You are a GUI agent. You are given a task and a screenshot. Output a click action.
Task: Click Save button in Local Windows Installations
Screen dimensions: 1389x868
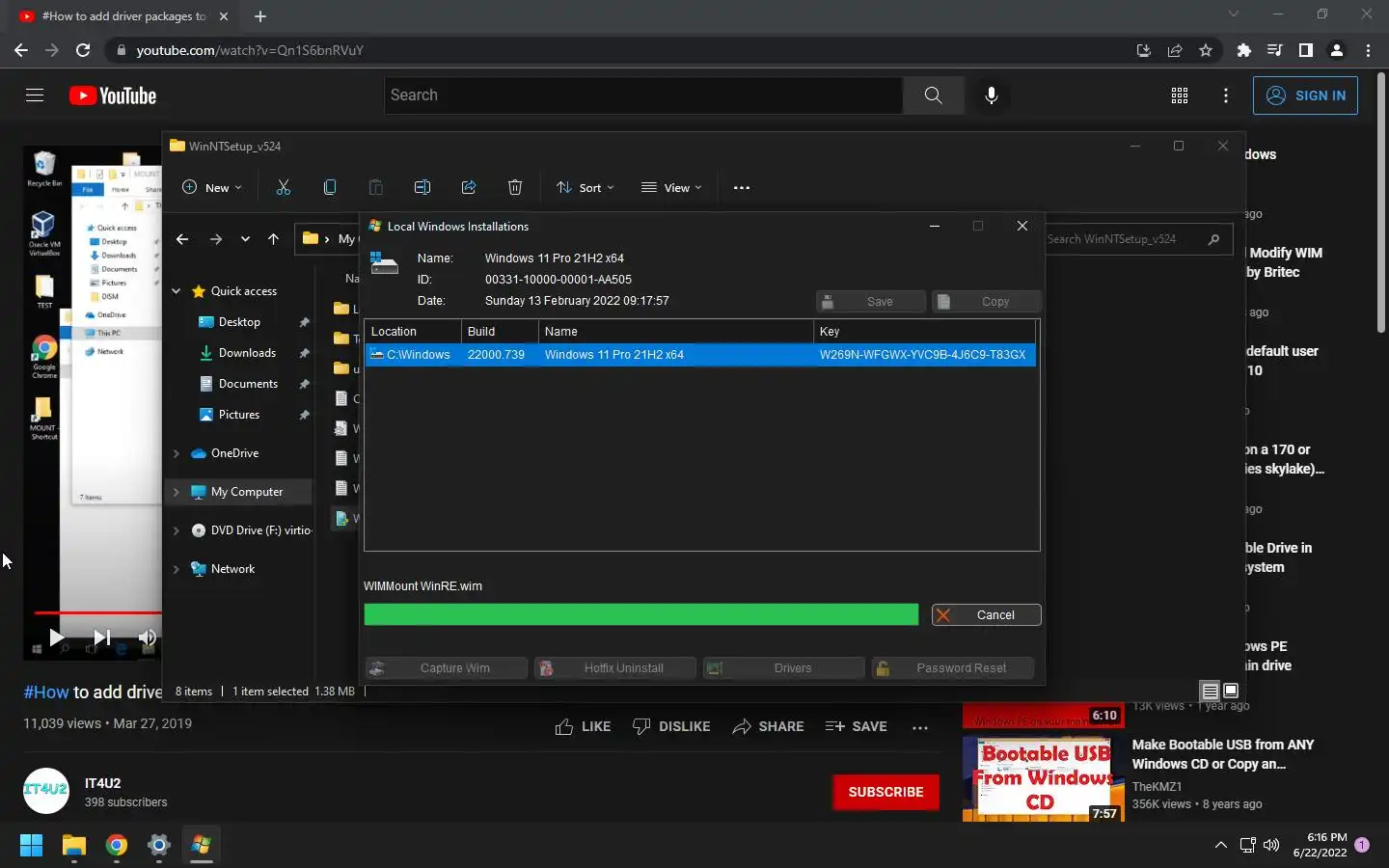(x=870, y=302)
